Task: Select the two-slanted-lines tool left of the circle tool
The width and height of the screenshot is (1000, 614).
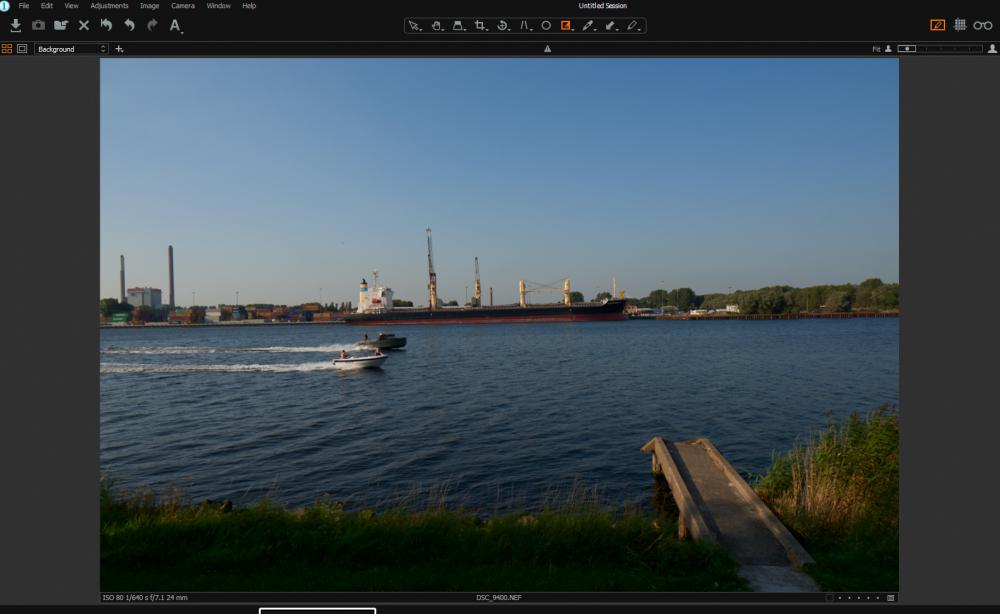Action: coord(525,26)
